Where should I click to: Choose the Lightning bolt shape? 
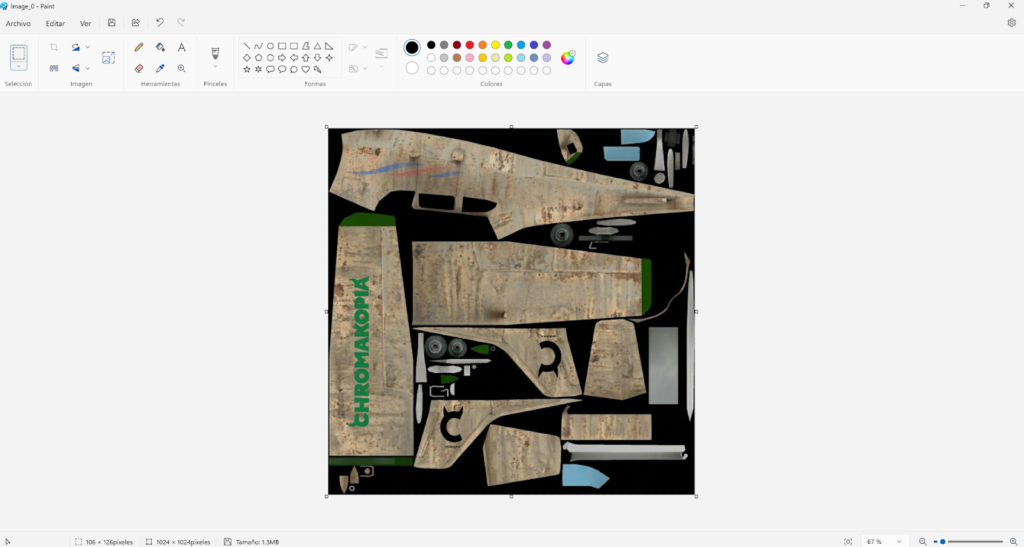point(317,69)
